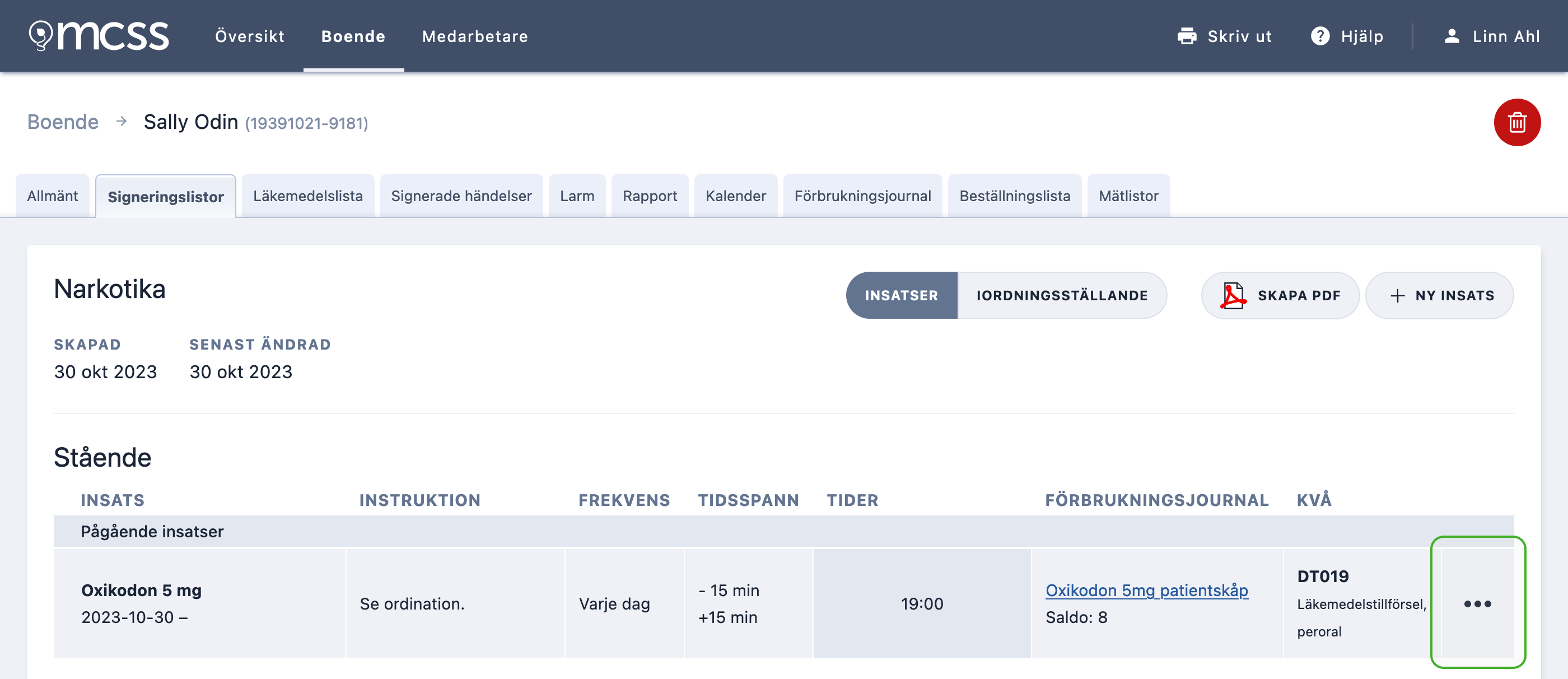The image size is (1568, 679).
Task: Click the user profile icon for Linn Ahl
Action: coord(1452,36)
